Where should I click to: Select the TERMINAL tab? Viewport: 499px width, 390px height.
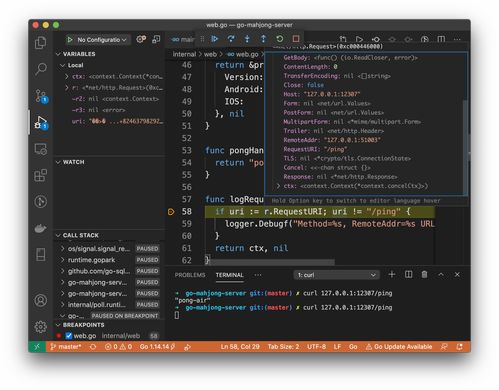[x=229, y=275]
